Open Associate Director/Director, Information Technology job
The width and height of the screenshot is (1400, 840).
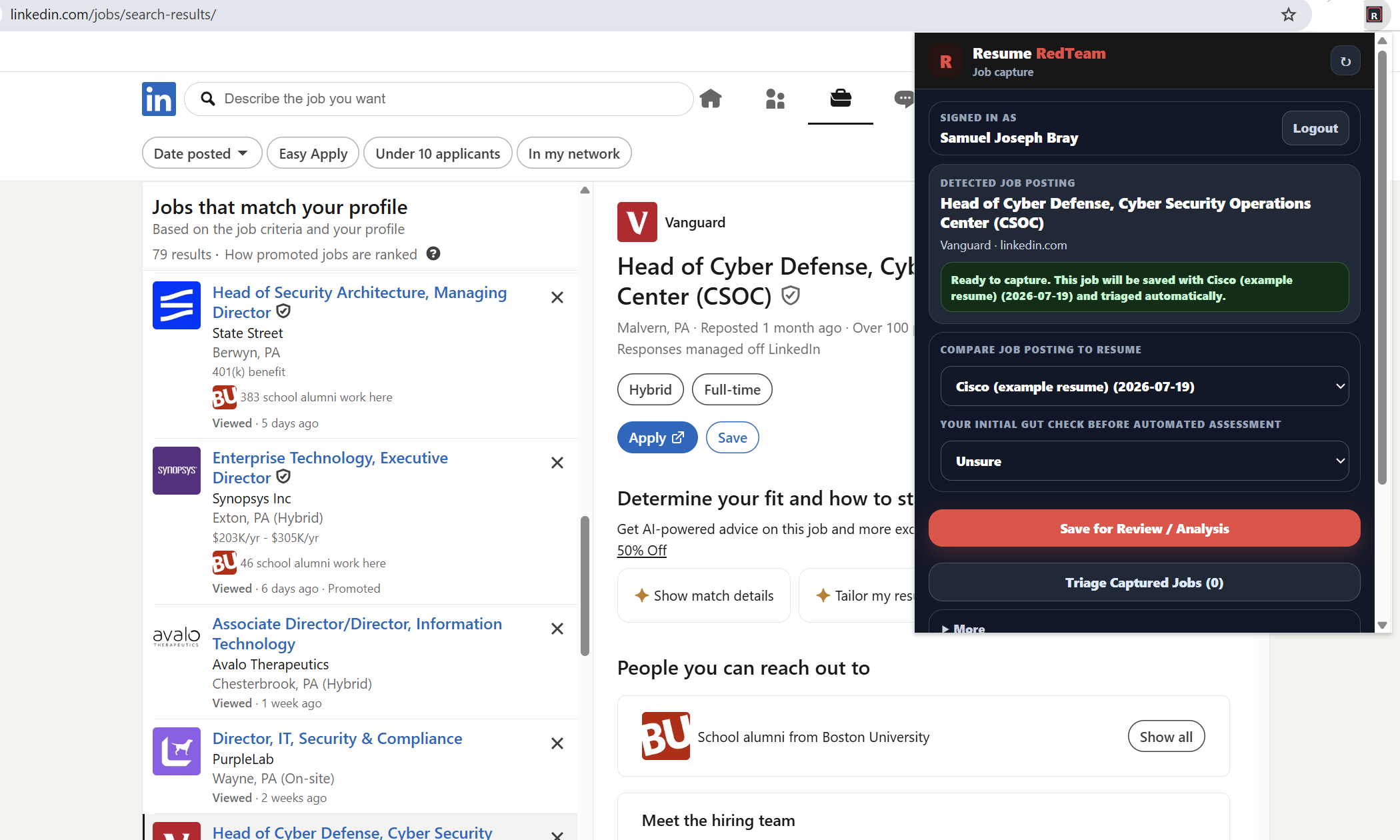click(x=357, y=633)
